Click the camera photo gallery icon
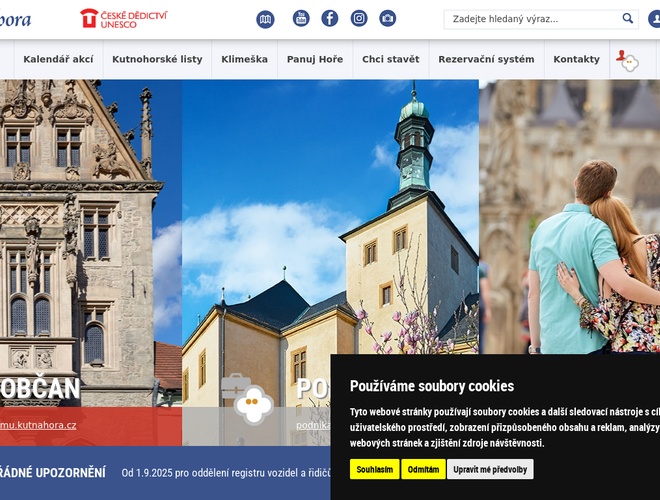Viewport: 660px width, 500px height. (x=388, y=19)
